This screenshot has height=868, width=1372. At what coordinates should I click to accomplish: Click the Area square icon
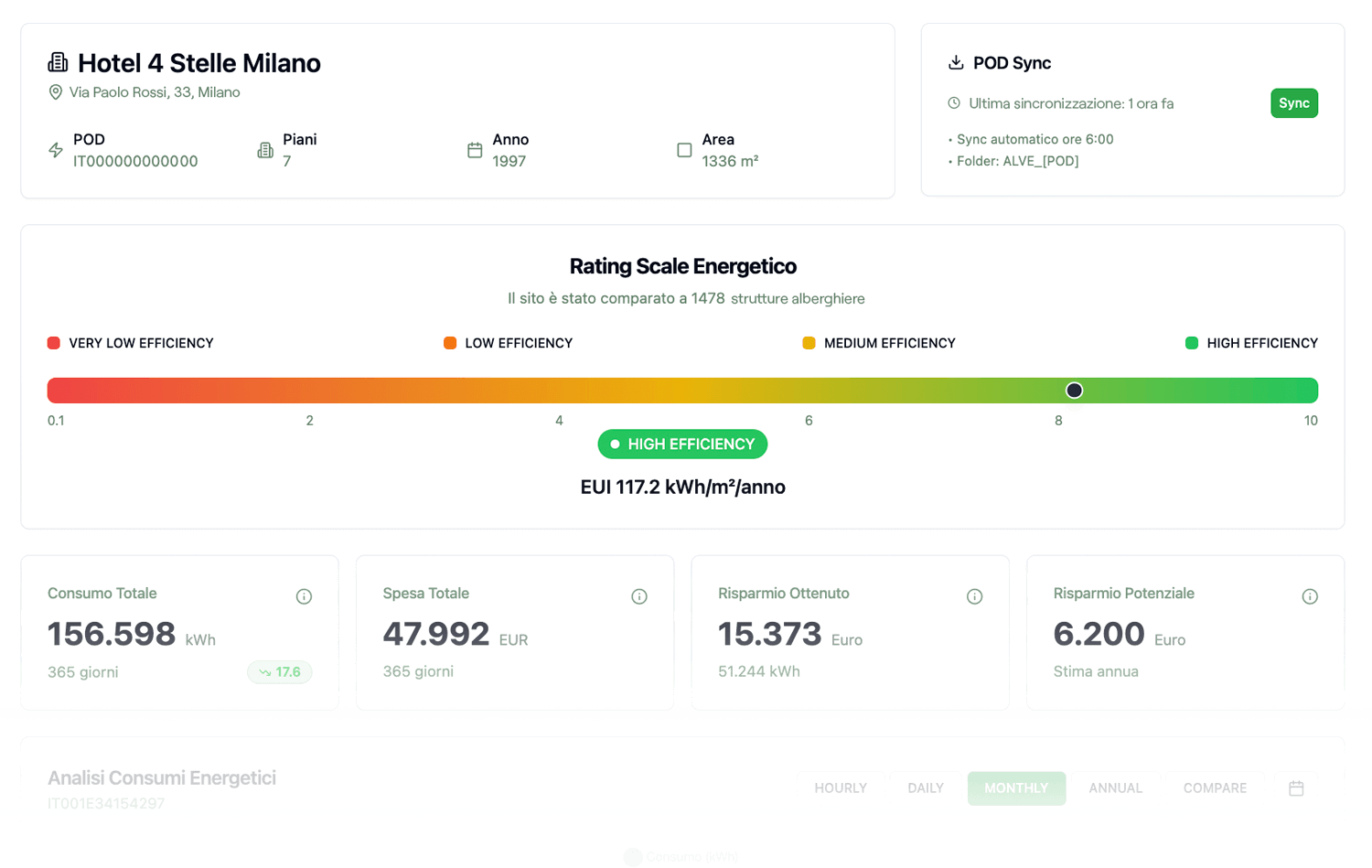tap(684, 150)
